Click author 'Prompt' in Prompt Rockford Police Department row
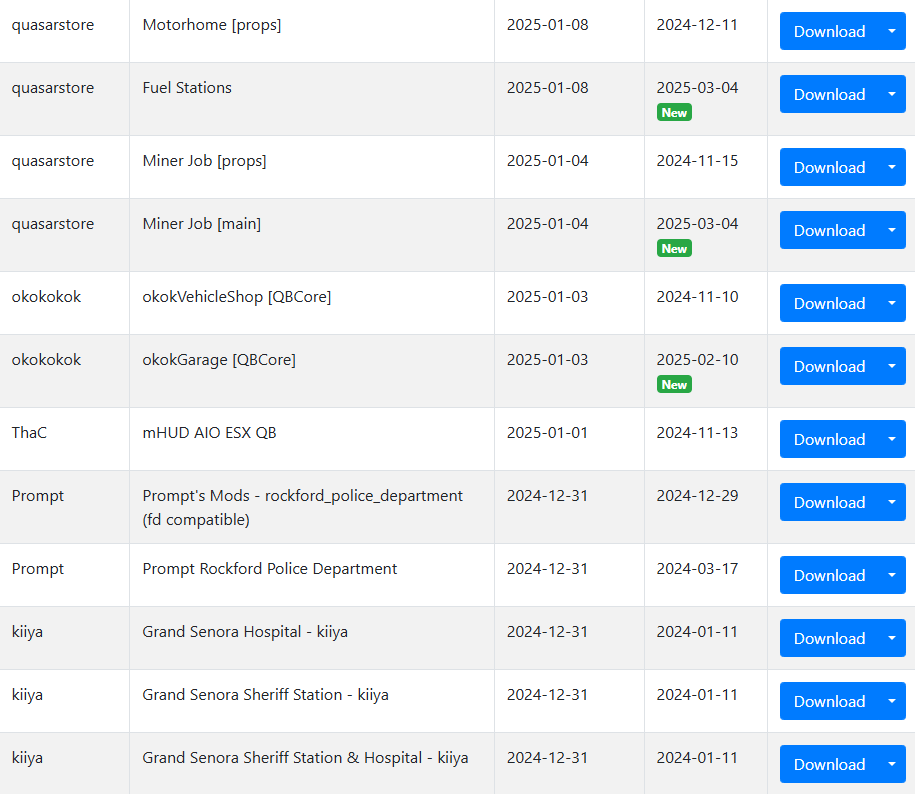Screen dimensions: 915x794 click(37, 569)
